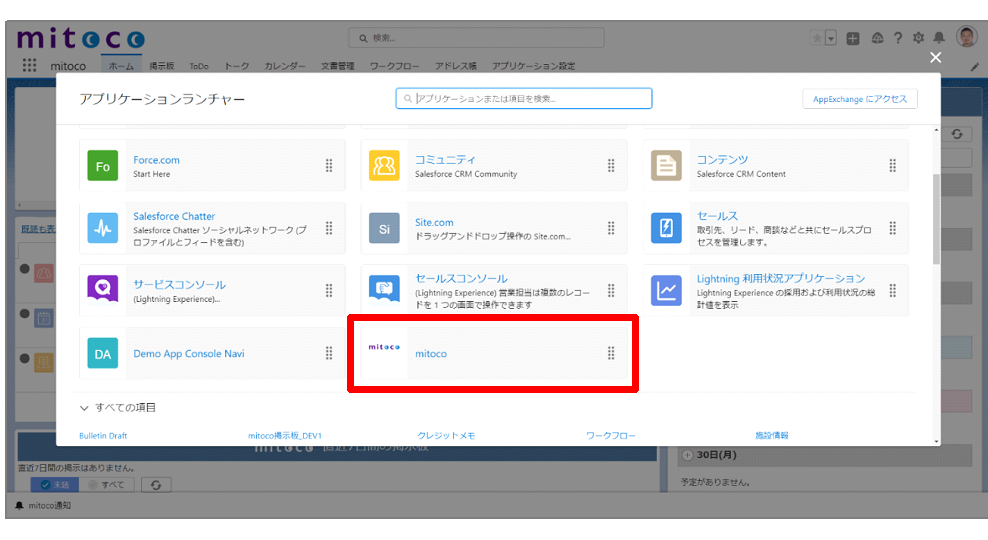This screenshot has width=988, height=540.
Task: Click the global create plus icon
Action: pos(853,38)
